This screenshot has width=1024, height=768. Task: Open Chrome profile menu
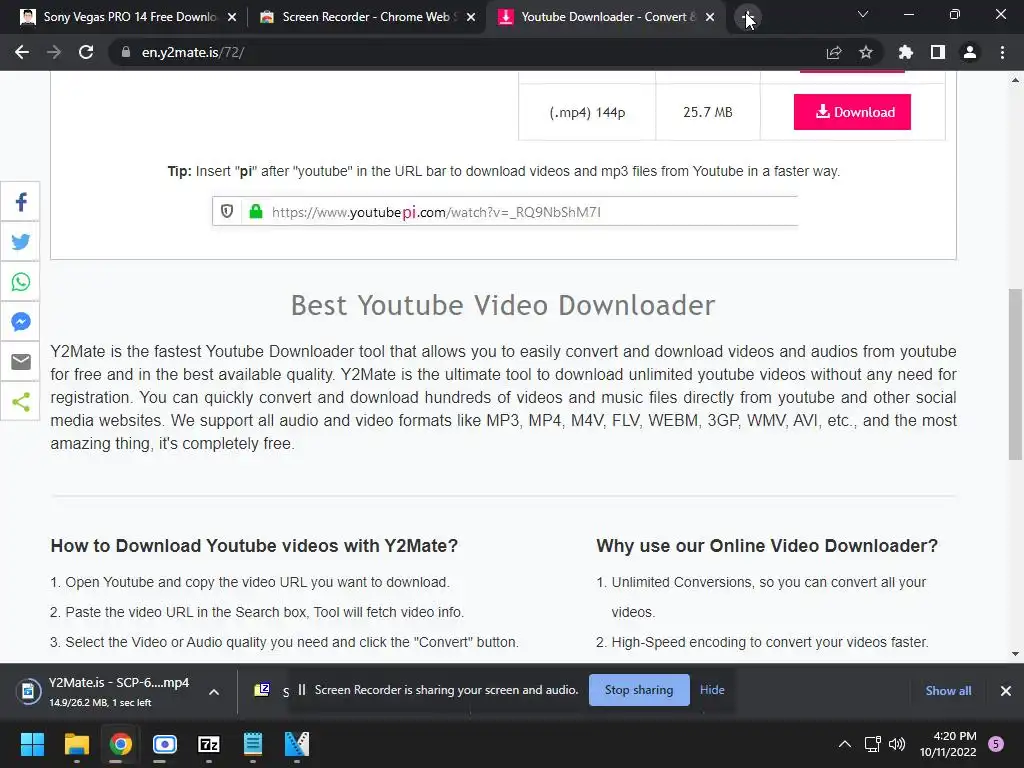970,52
